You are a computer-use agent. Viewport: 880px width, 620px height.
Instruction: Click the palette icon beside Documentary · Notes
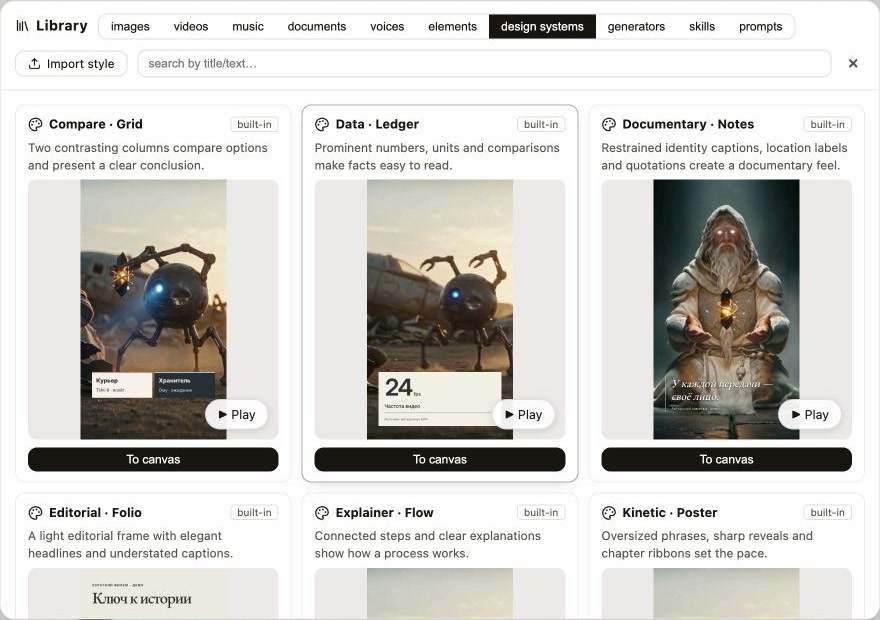pos(609,125)
